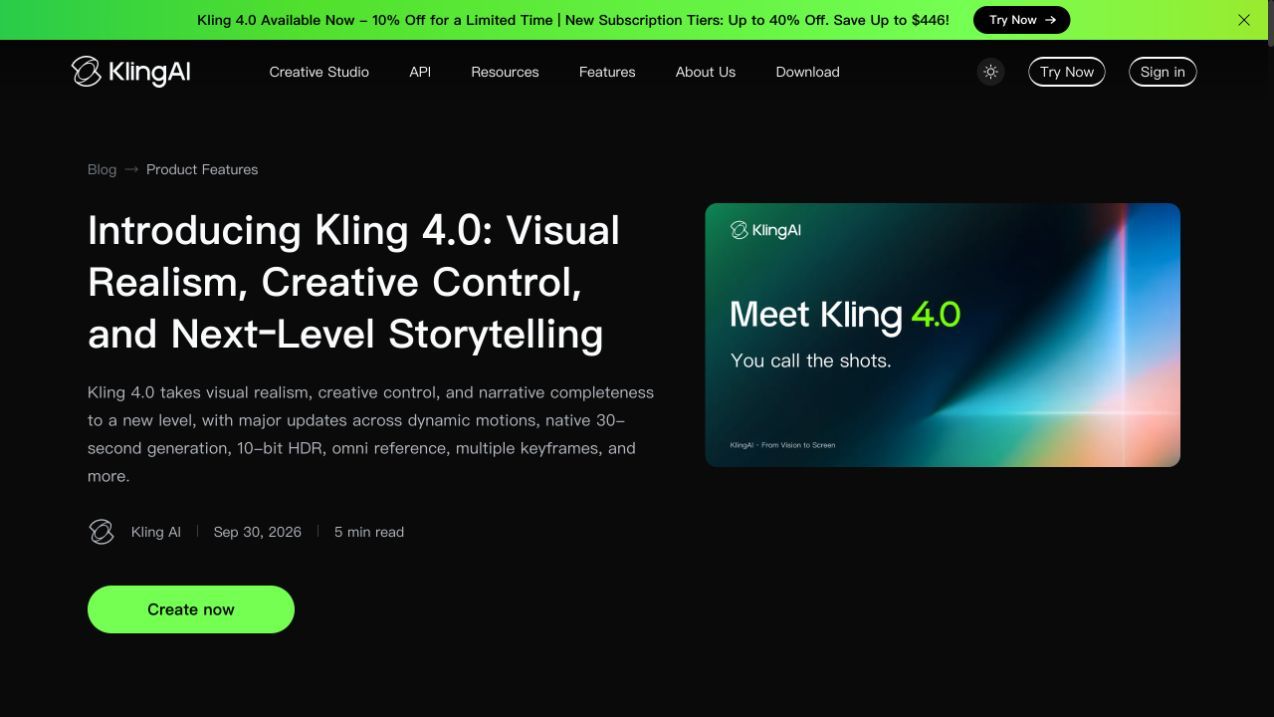Click the banner promo text about Kling 4.0
Image resolution: width=1274 pixels, height=717 pixels.
click(x=573, y=20)
